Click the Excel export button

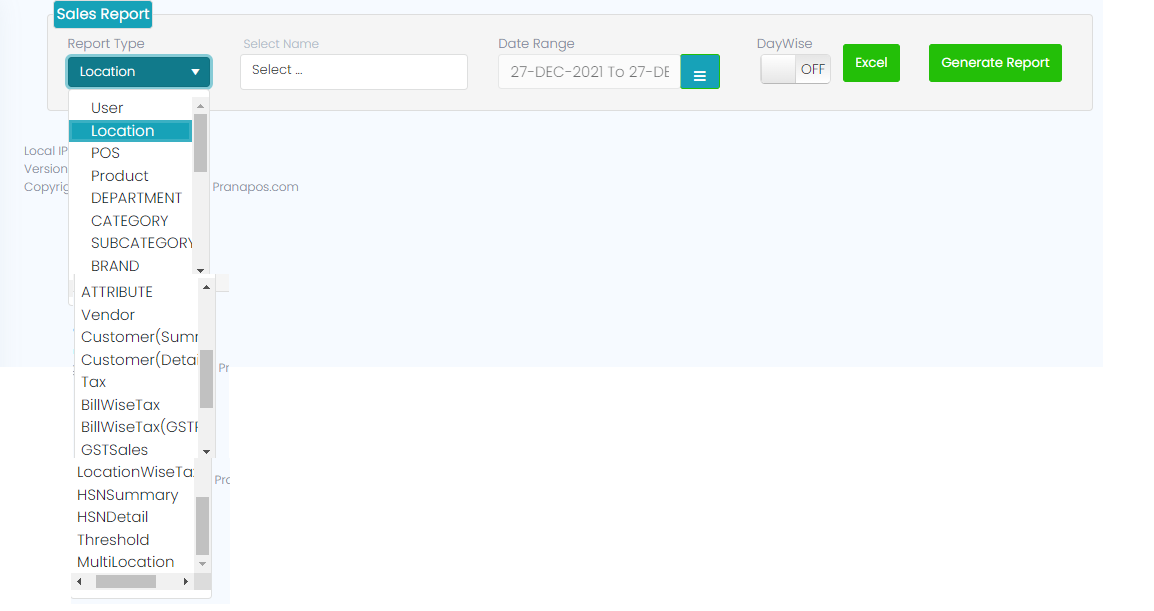tap(871, 63)
